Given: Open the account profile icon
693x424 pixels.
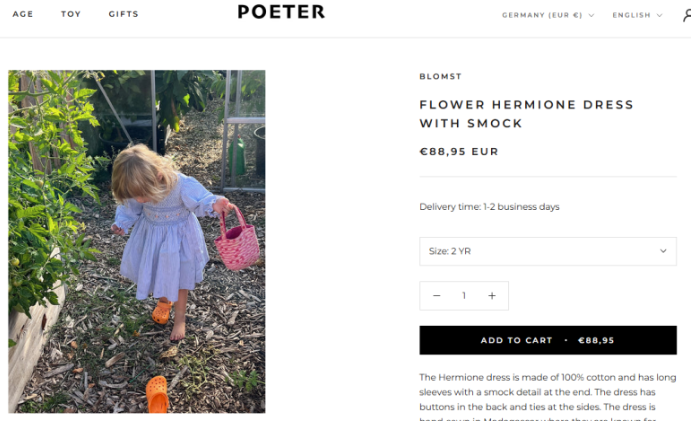Looking at the screenshot, I should click(x=687, y=15).
